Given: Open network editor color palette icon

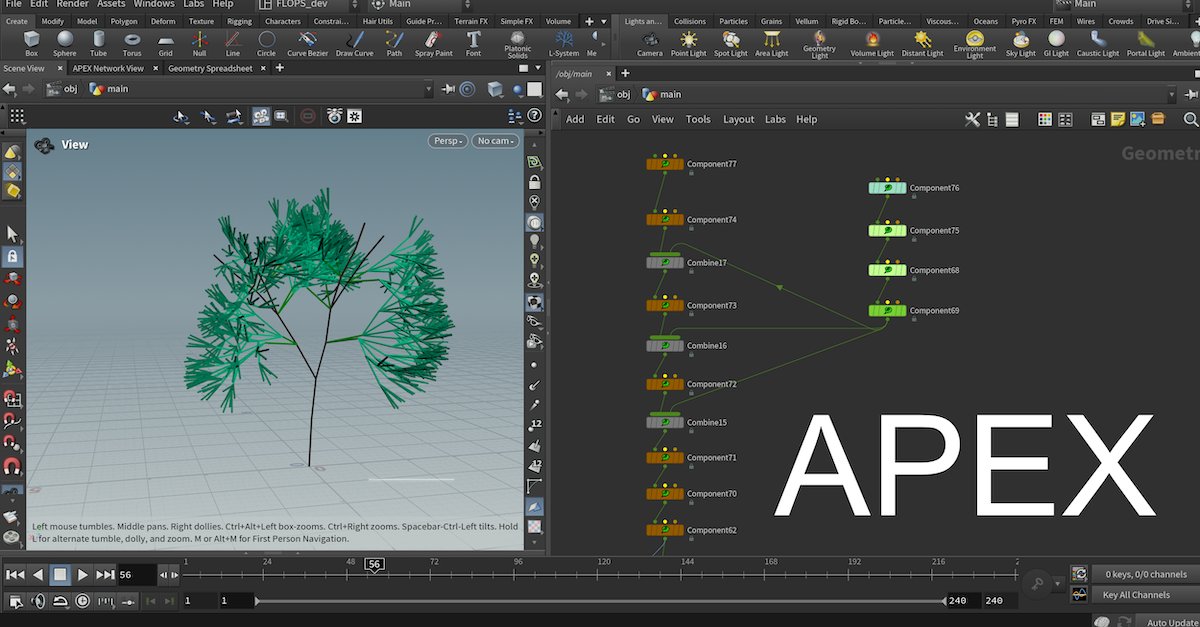Looking at the screenshot, I should click(1044, 119).
